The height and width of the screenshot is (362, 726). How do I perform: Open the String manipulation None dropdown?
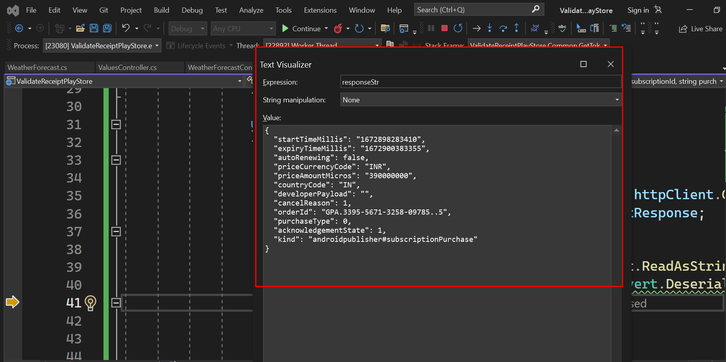coord(481,100)
